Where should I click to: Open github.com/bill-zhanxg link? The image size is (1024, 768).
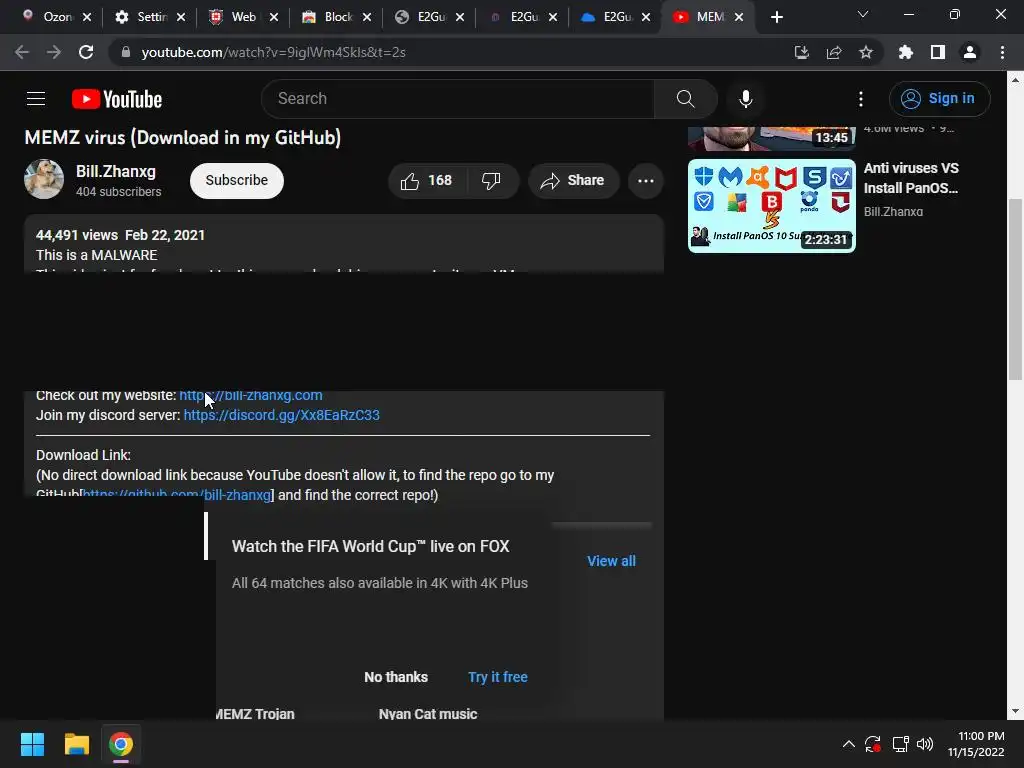pos(176,494)
